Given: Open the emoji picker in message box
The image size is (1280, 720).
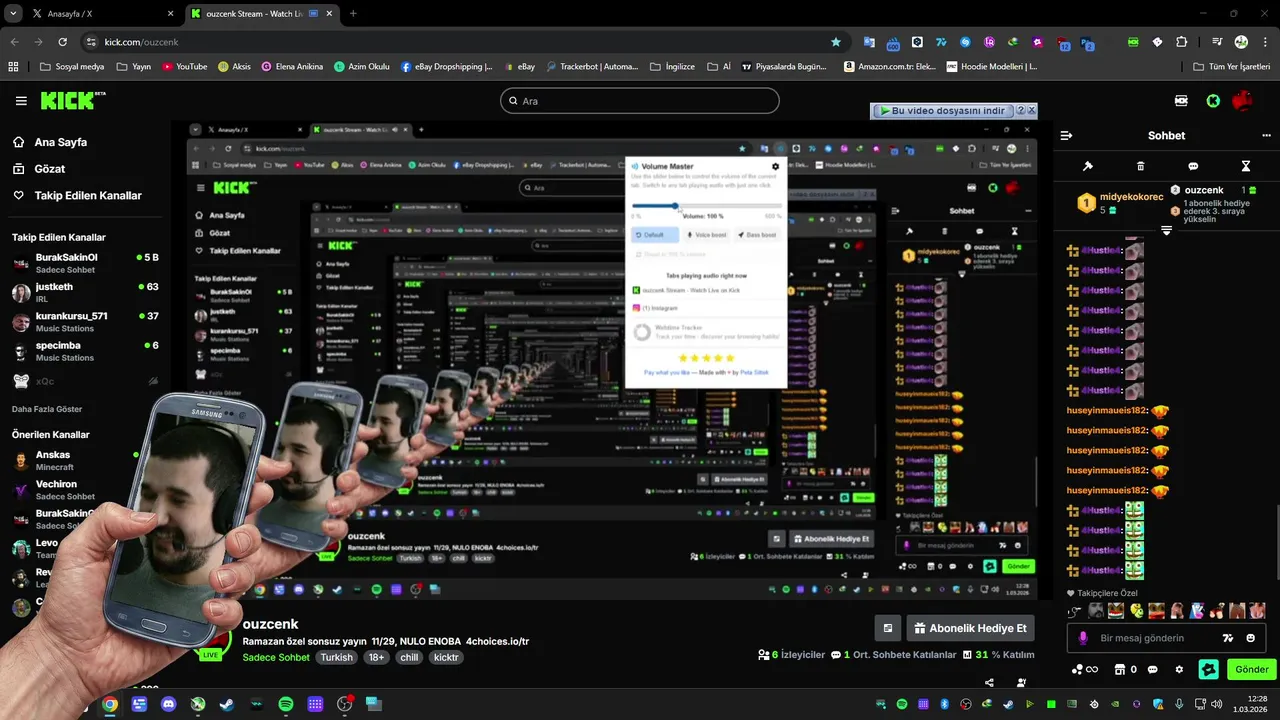Looking at the screenshot, I should point(1251,638).
